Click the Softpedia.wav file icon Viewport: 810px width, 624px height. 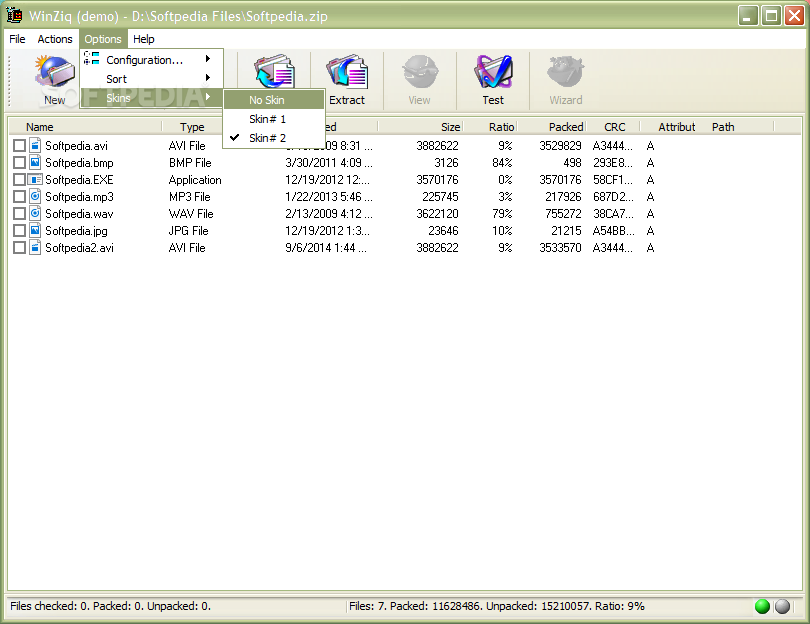pos(35,213)
